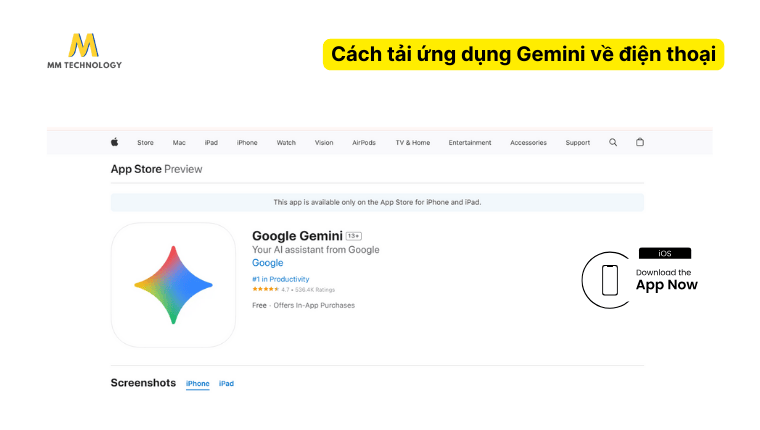This screenshot has height=430, width=760.
Task: Open the search magnifier icon
Action: point(613,142)
